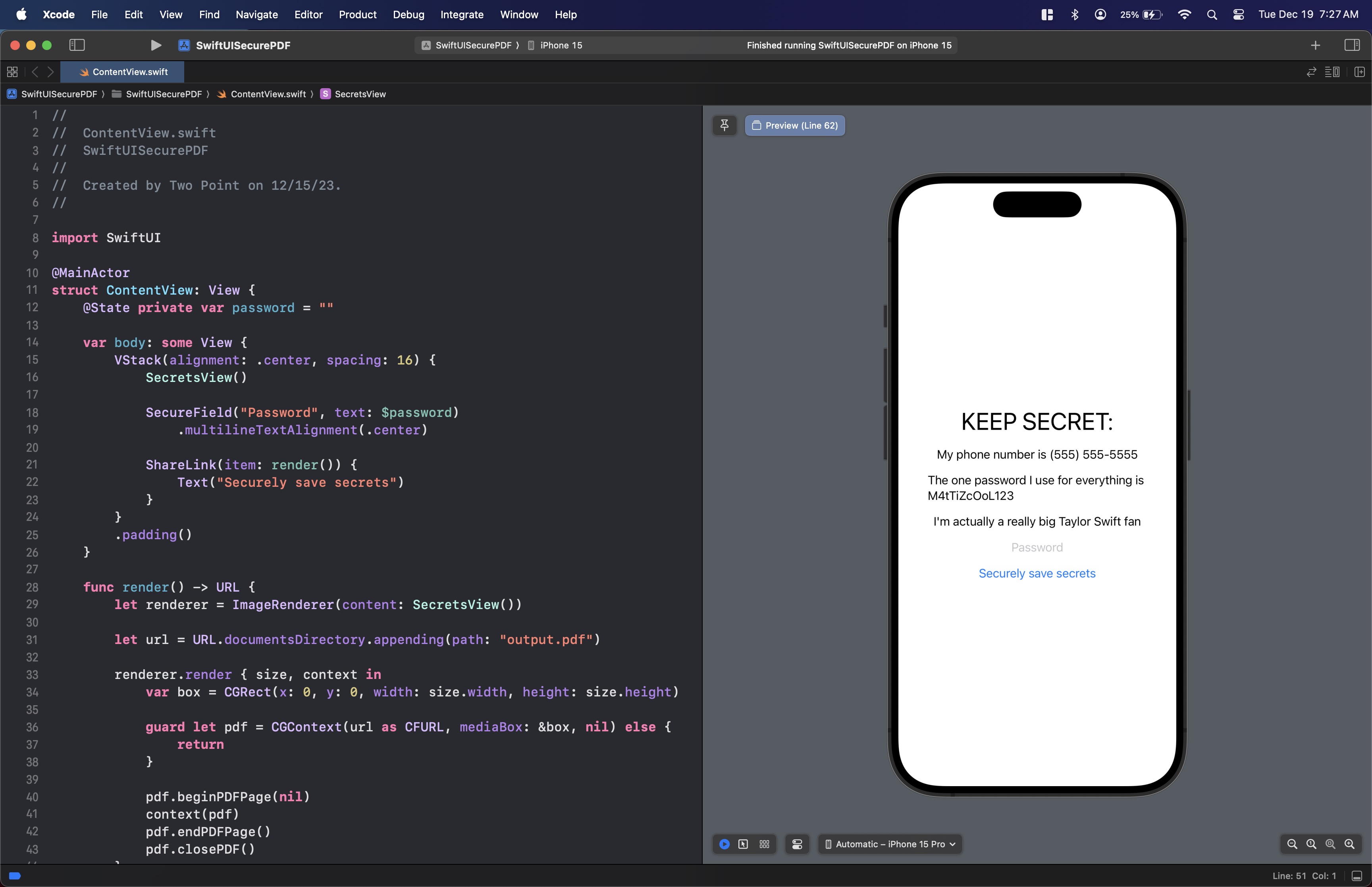Pin the preview canvas

[x=724, y=125]
